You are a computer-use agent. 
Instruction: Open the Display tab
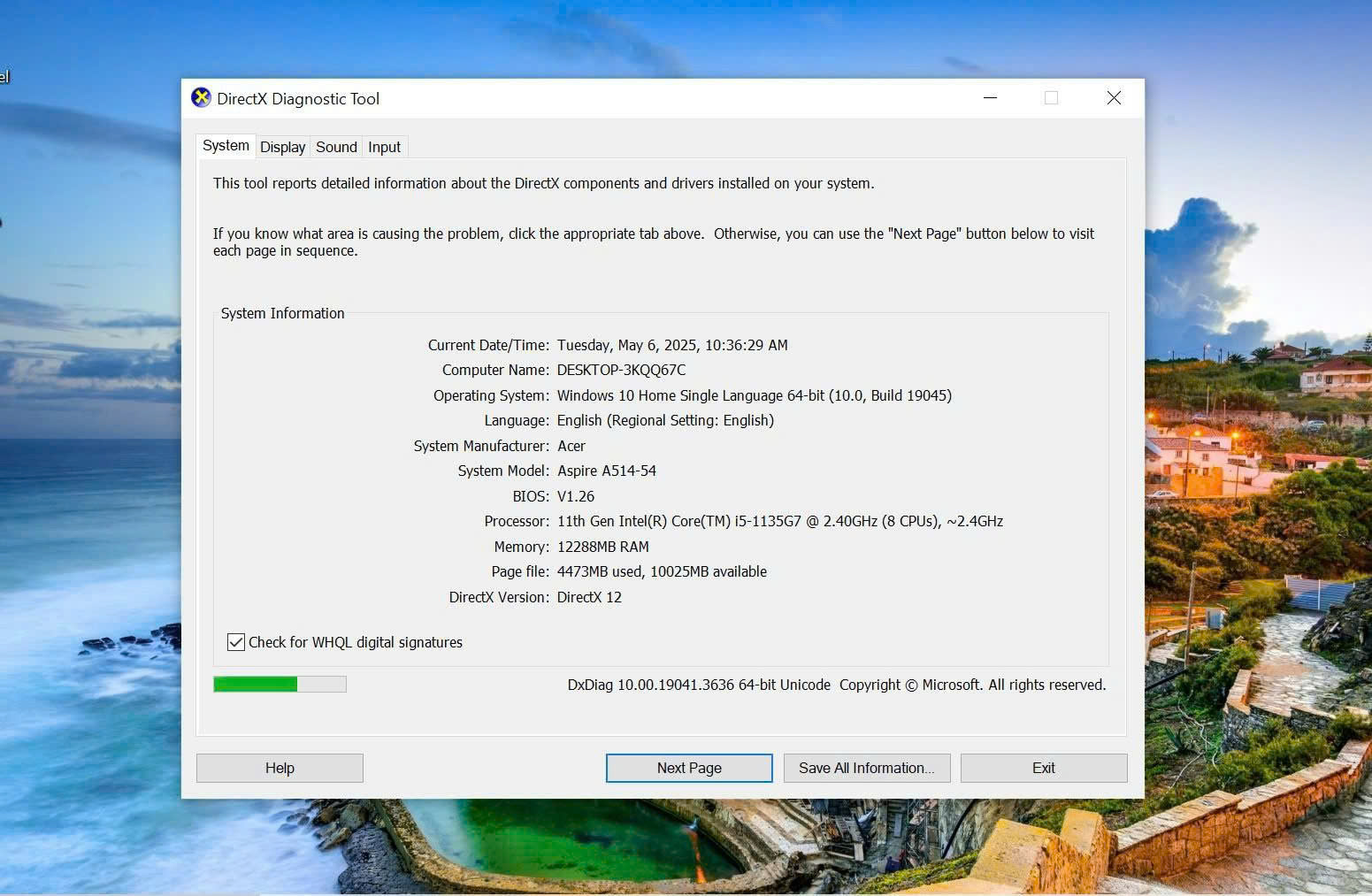pyautogui.click(x=282, y=147)
